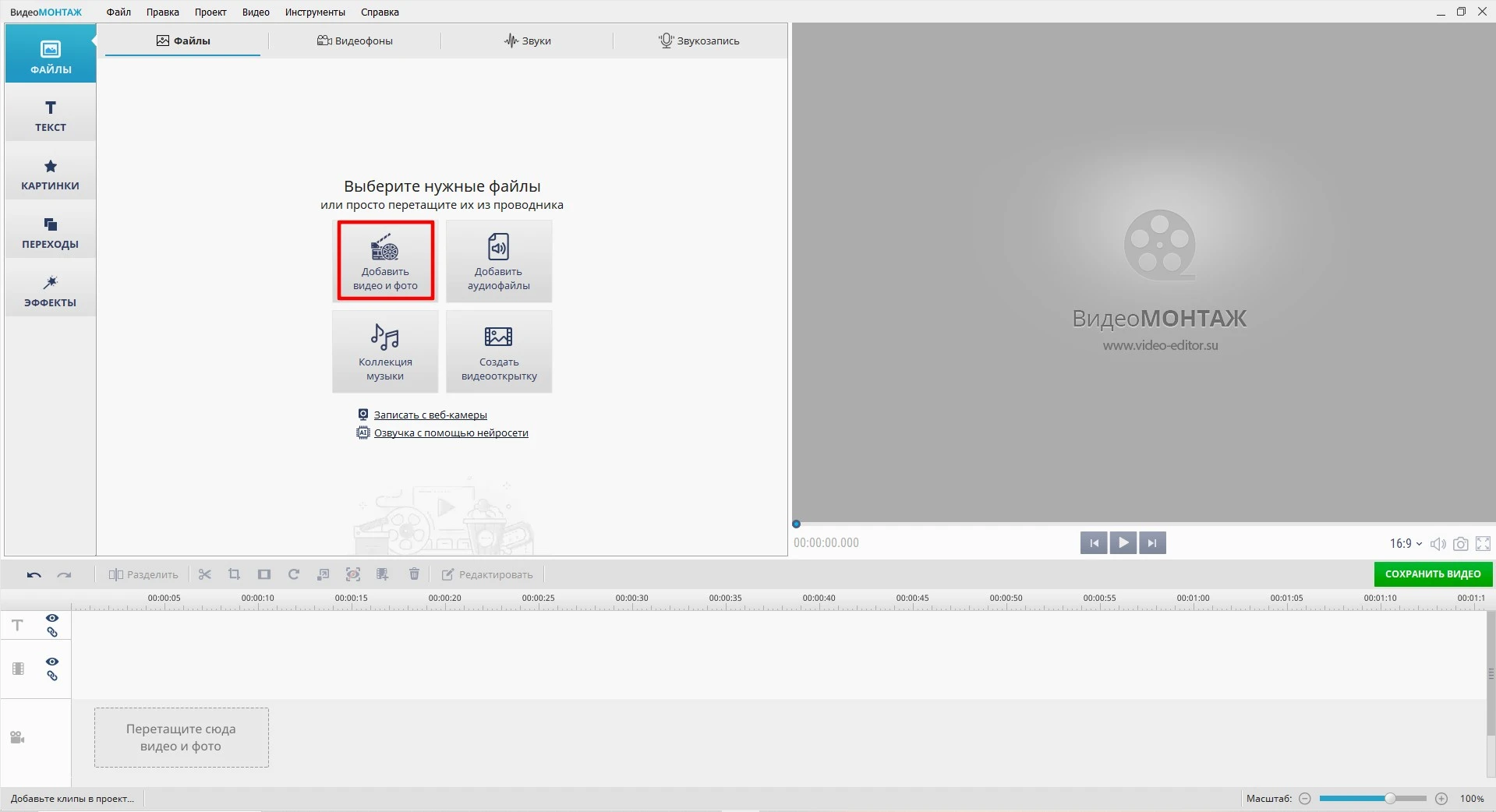Open the Инструменты menu
1496x812 pixels.
[315, 12]
